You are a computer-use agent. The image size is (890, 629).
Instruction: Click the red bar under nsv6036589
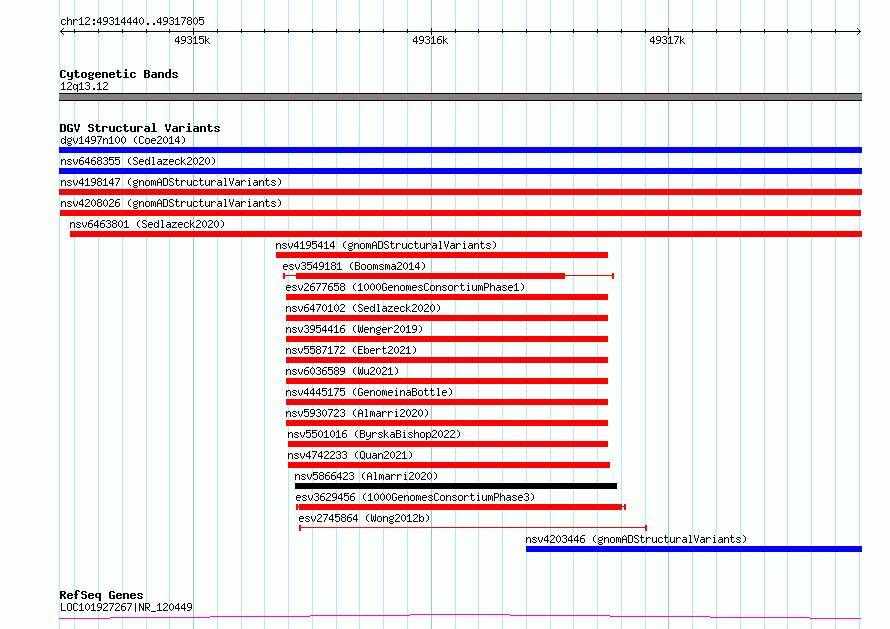pyautogui.click(x=447, y=381)
